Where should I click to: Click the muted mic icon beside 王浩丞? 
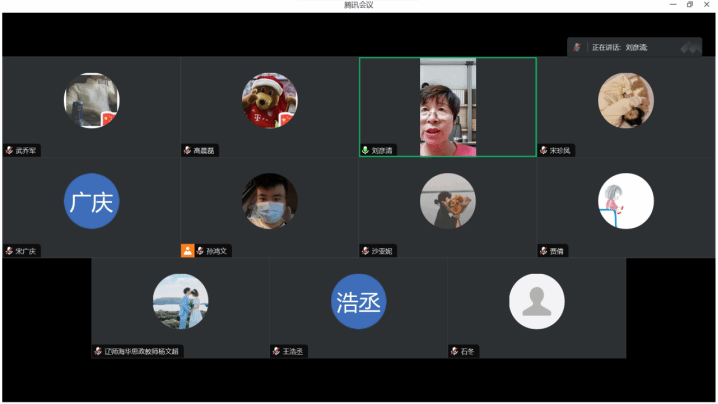(x=276, y=351)
